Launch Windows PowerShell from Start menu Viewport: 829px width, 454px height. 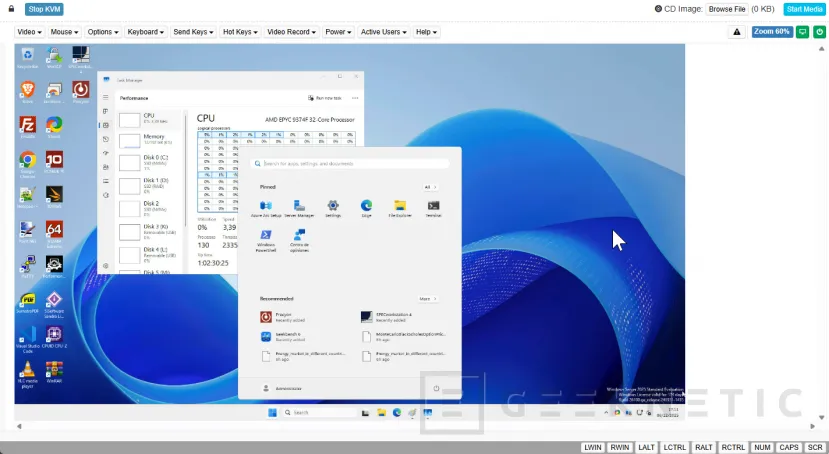pyautogui.click(x=266, y=237)
